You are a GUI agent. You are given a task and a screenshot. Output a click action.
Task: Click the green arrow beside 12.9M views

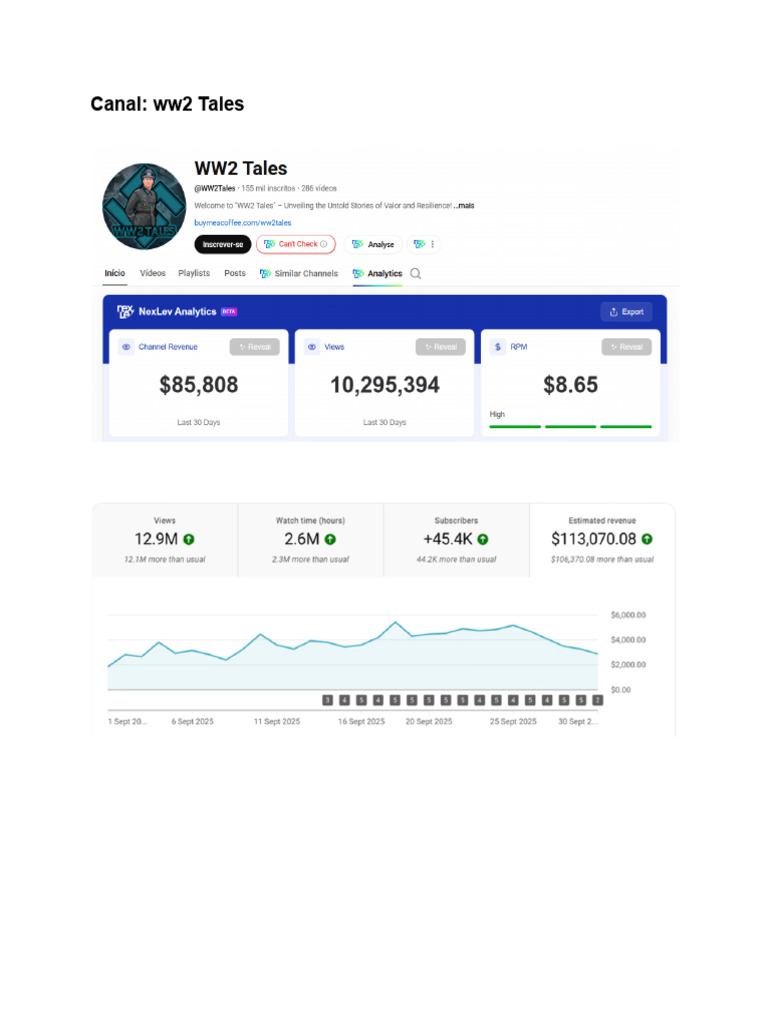tap(189, 539)
